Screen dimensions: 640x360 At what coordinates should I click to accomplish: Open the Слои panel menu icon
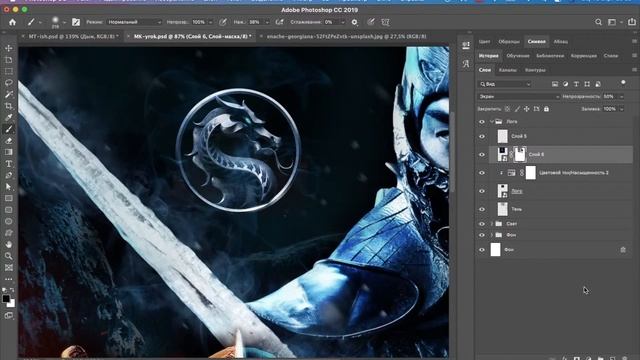[x=634, y=70]
